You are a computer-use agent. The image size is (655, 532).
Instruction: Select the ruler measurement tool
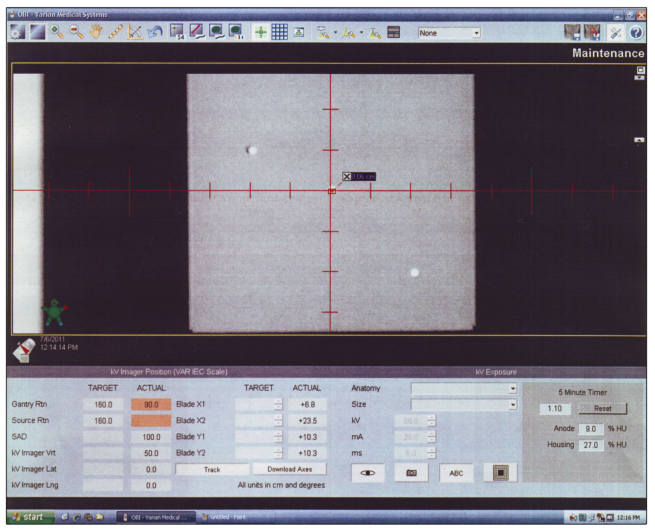pyautogui.click(x=115, y=33)
